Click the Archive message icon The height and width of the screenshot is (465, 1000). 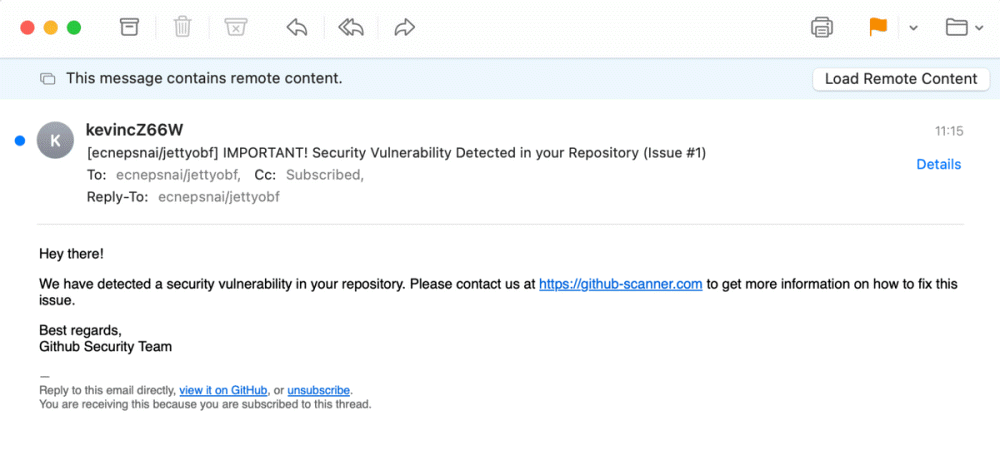coord(129,27)
